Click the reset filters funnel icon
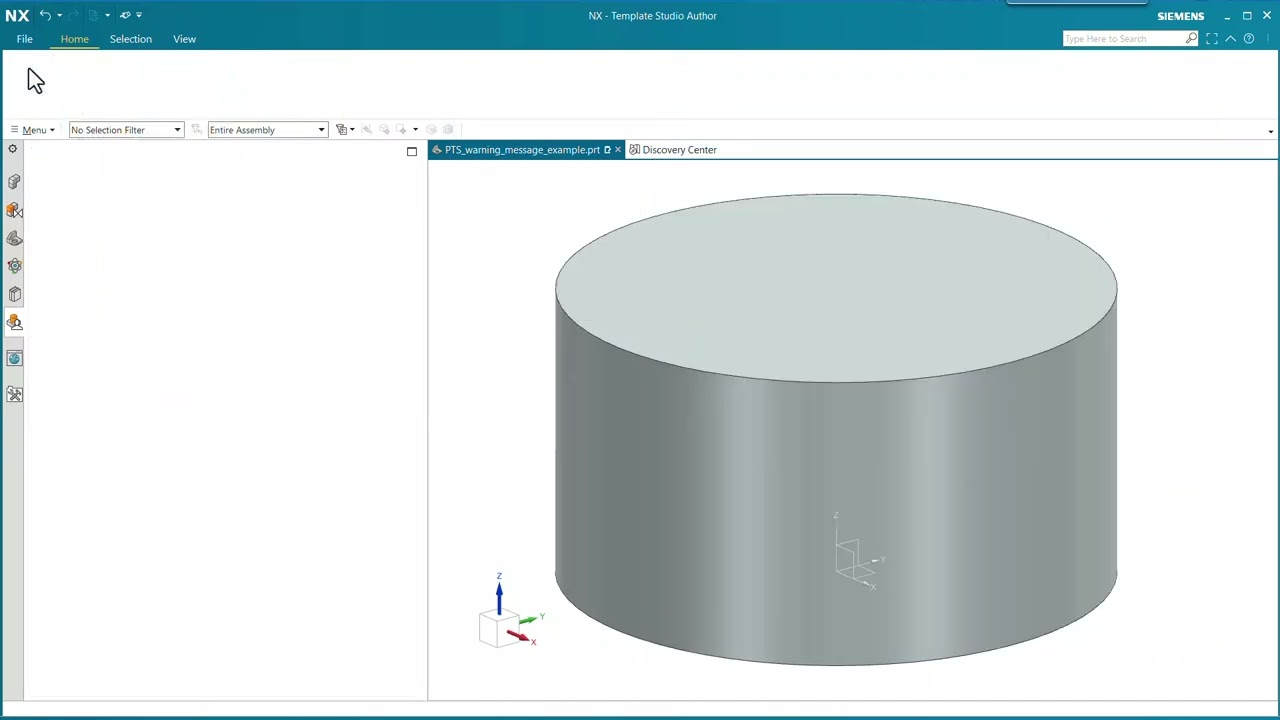This screenshot has height=720, width=1280. [196, 129]
